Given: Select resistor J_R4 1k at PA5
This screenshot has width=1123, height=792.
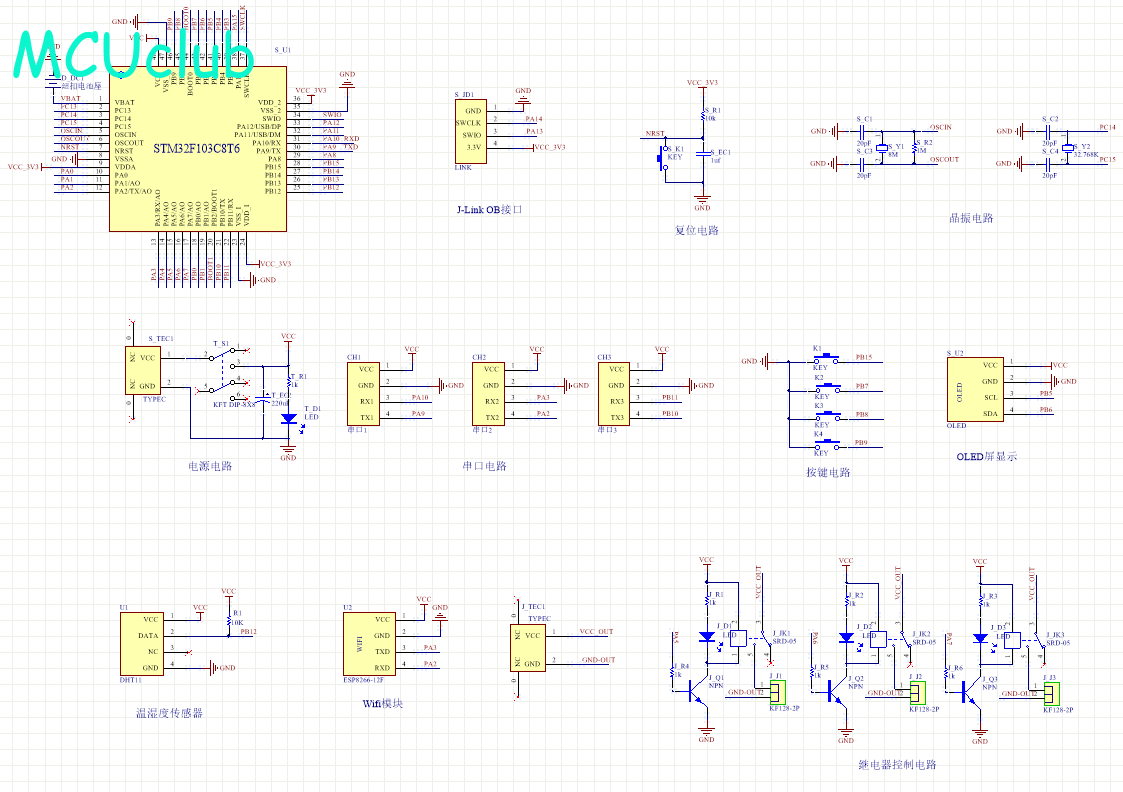Looking at the screenshot, I should tap(674, 674).
